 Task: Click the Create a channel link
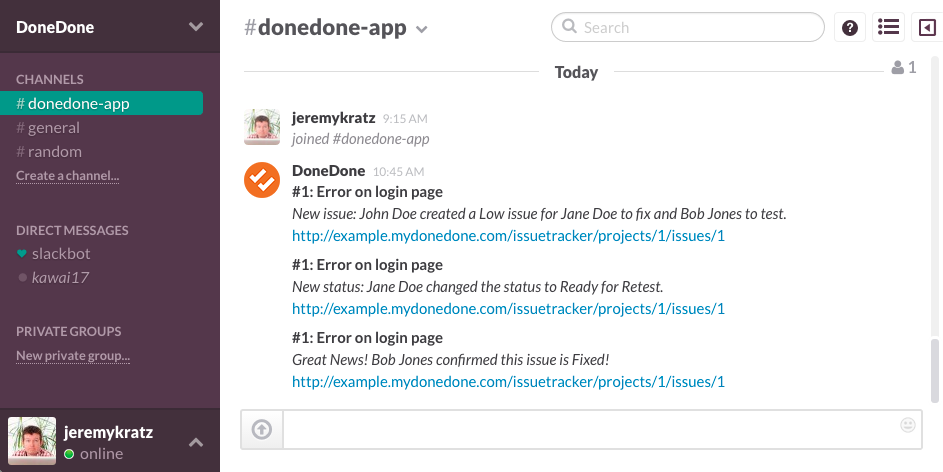[67, 176]
